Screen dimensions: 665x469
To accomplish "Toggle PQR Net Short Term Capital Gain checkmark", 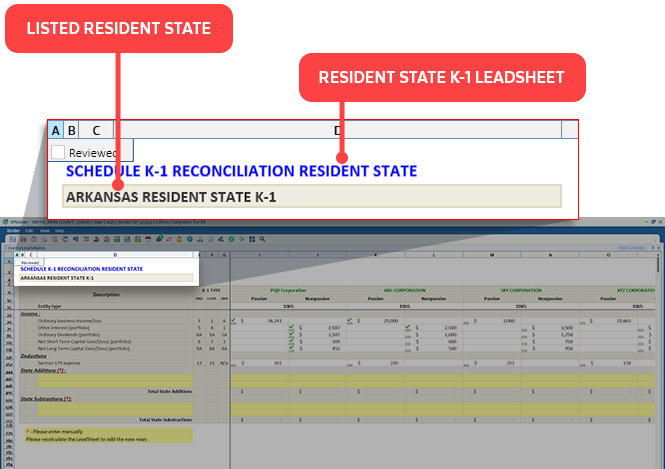I will point(291,341).
